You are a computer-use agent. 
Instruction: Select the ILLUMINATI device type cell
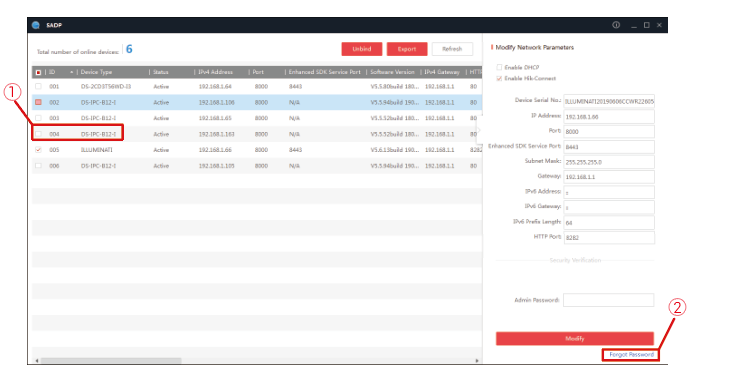coord(96,150)
